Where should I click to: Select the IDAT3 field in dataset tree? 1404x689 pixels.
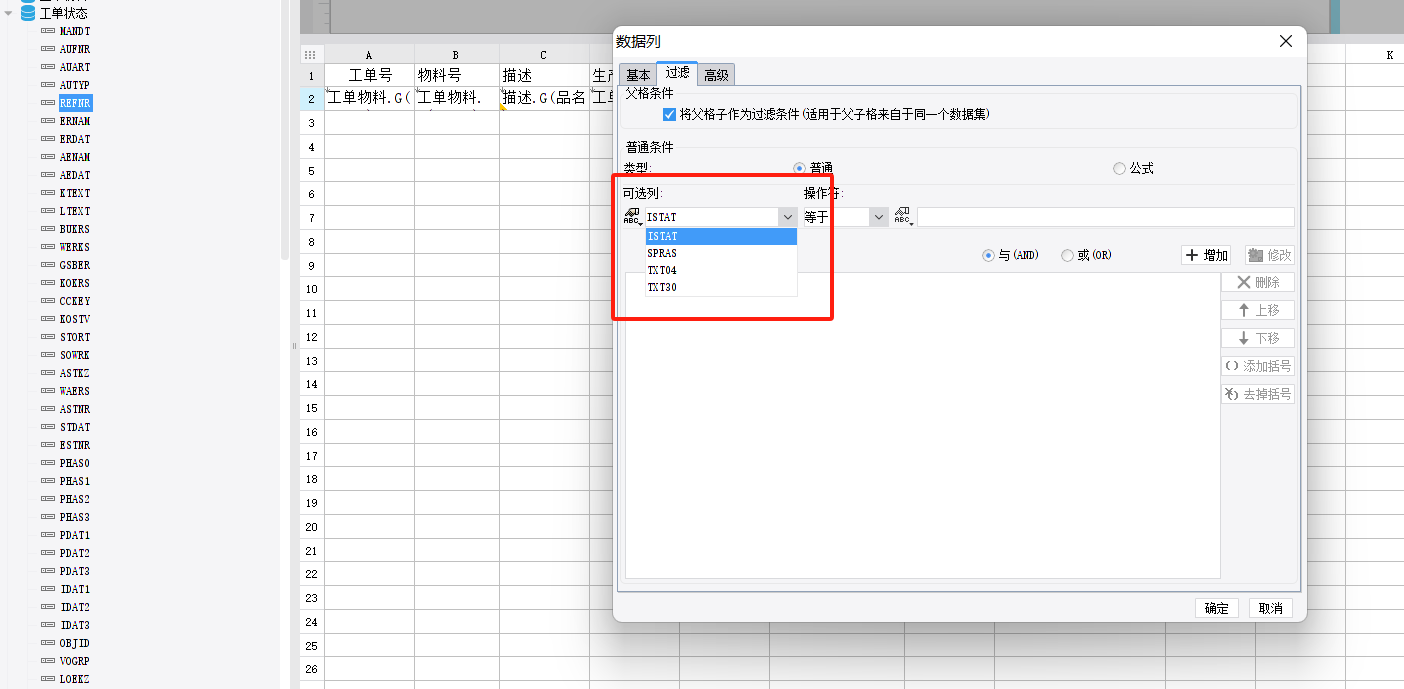tap(74, 625)
